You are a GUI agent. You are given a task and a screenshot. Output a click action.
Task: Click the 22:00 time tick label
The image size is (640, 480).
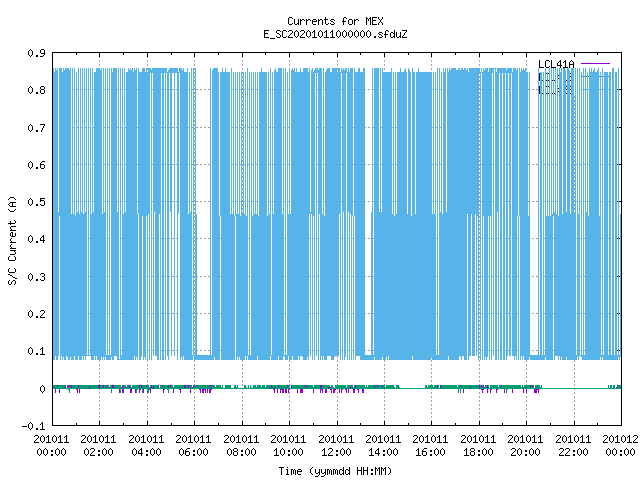click(573, 452)
